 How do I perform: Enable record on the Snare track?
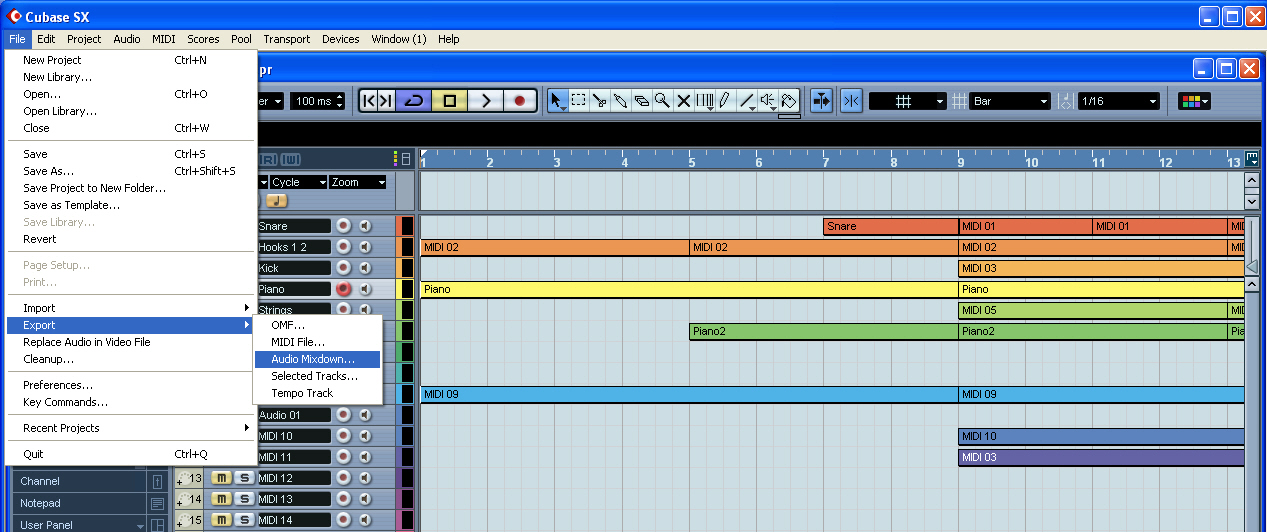click(344, 226)
